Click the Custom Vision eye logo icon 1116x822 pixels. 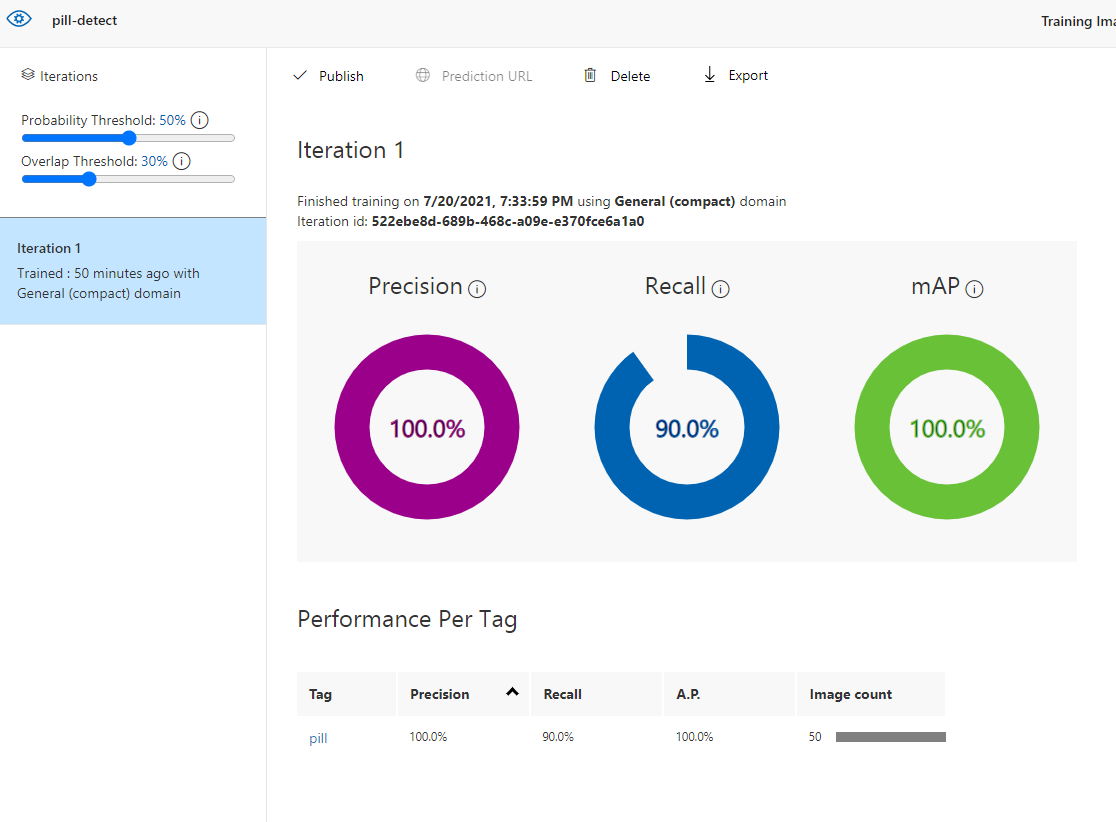point(19,19)
